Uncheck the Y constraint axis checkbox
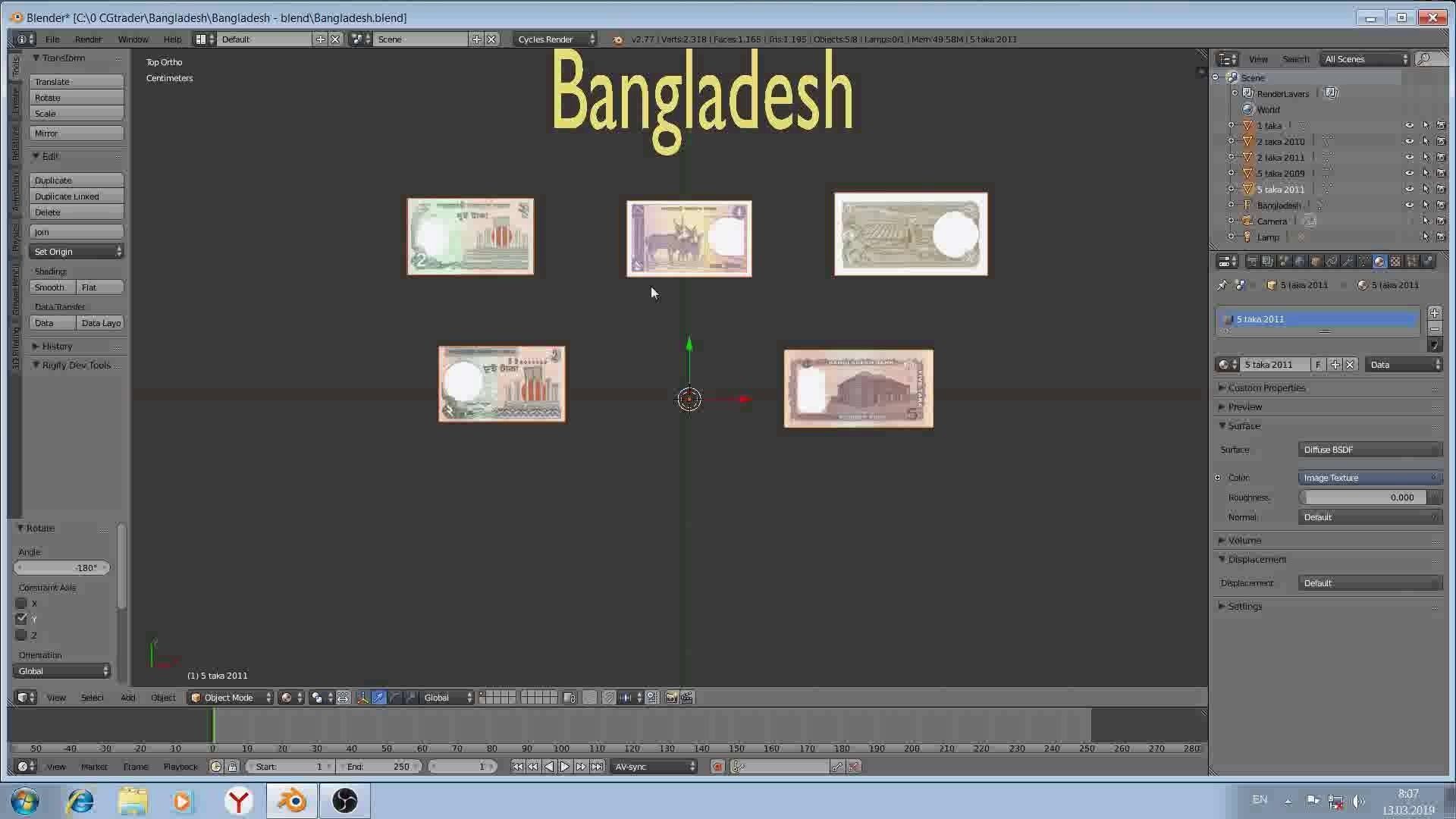Screen dimensions: 1456x819 [21, 619]
